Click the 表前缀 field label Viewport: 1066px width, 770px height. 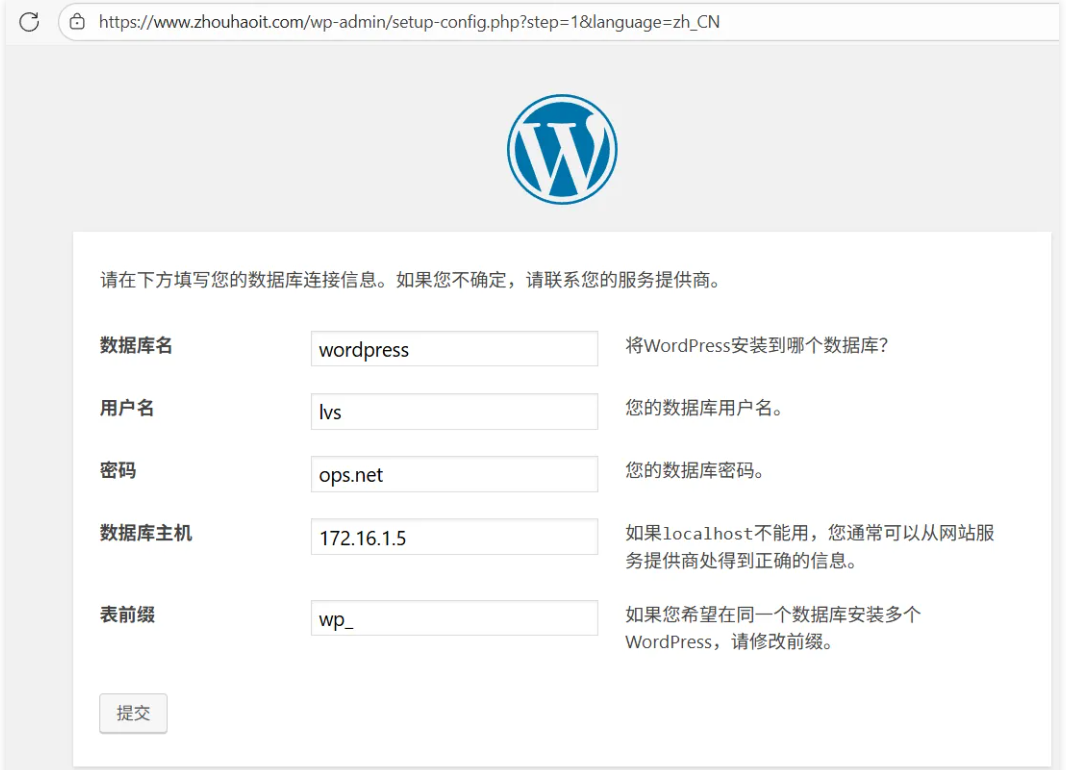pos(127,615)
